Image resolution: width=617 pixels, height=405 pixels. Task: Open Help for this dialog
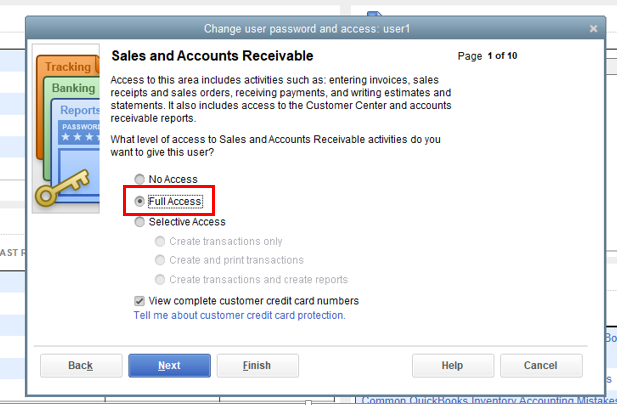(x=452, y=365)
